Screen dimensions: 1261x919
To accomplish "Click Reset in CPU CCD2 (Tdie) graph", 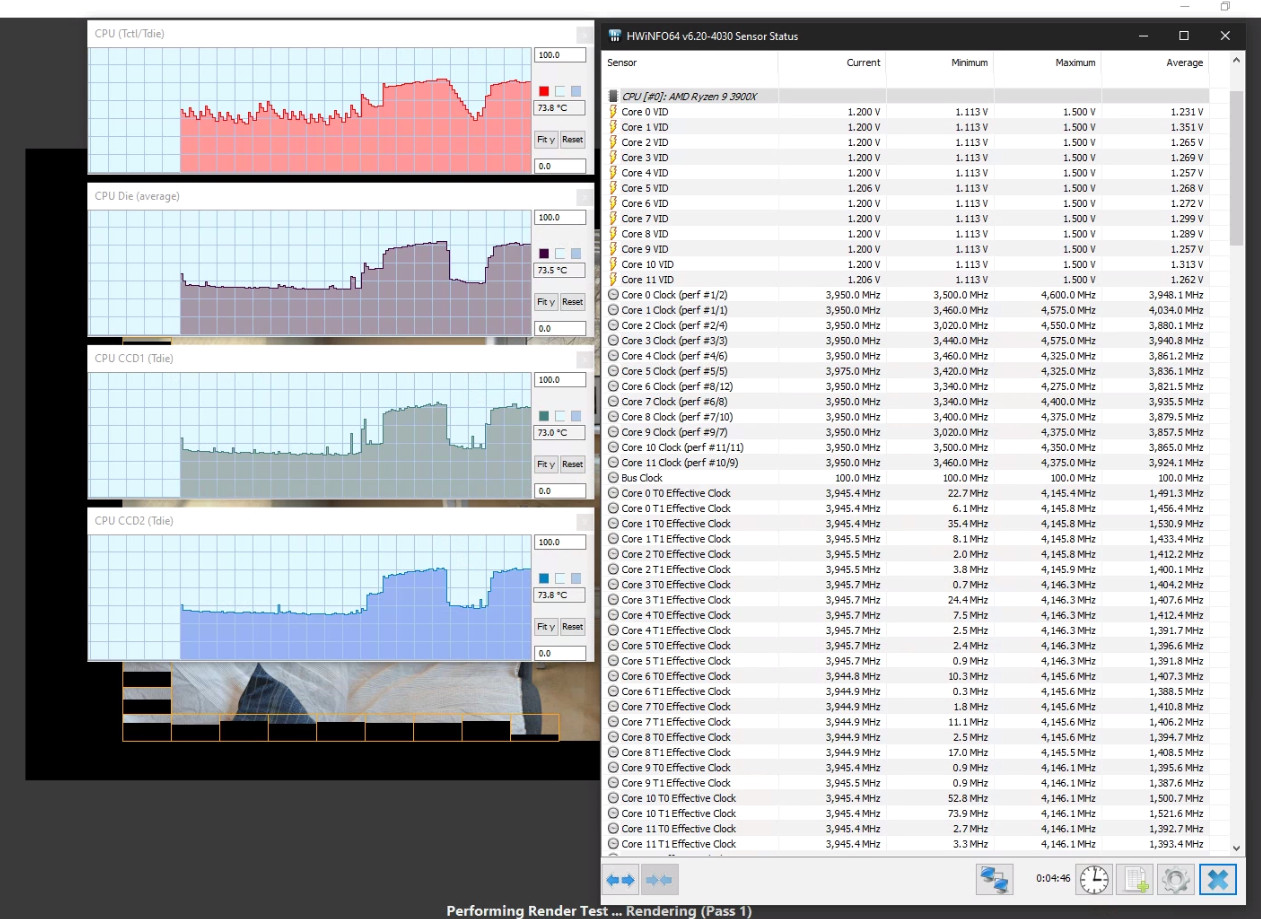I will pyautogui.click(x=572, y=627).
